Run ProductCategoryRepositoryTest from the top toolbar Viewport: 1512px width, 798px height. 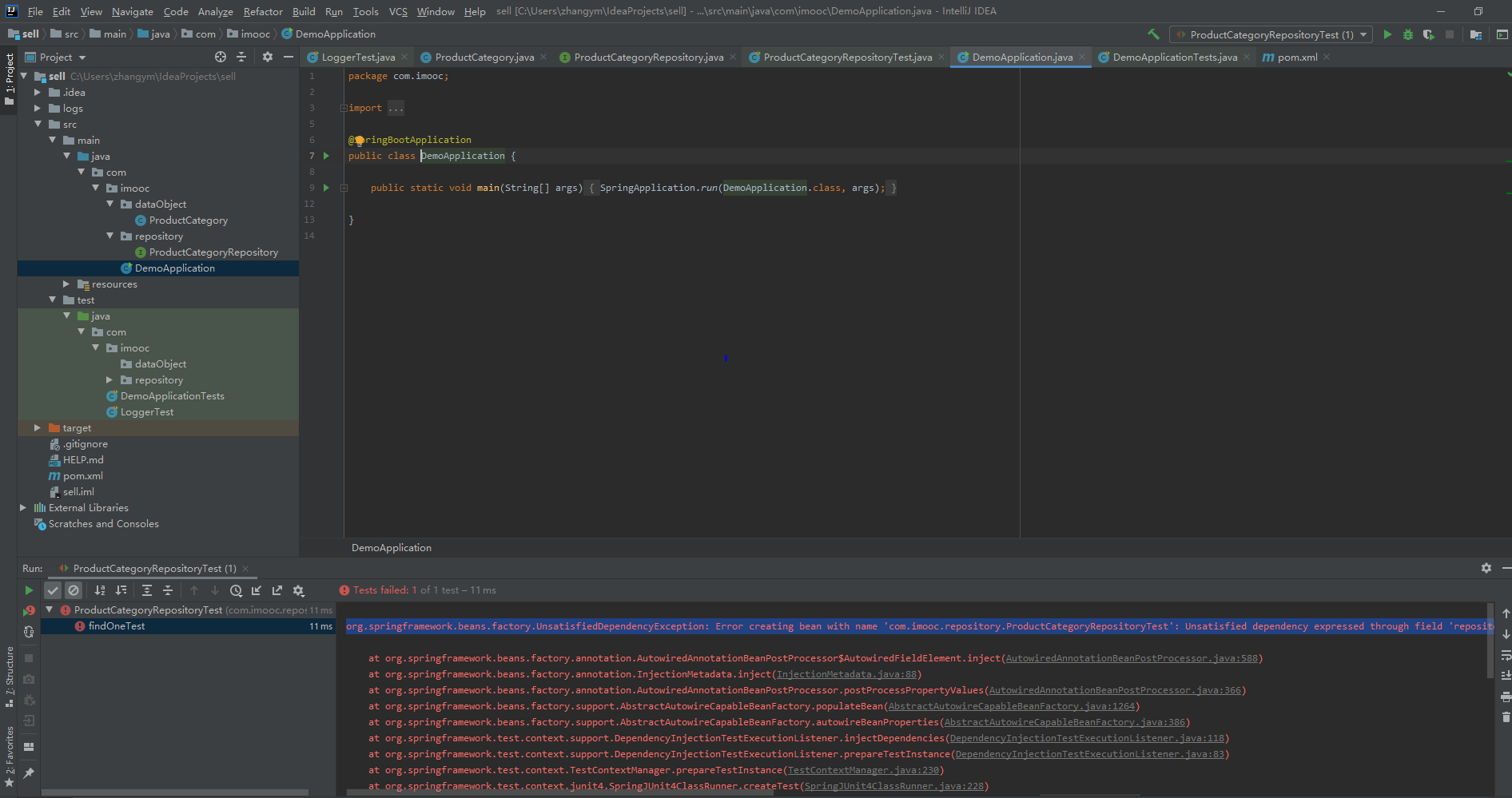point(1387,34)
